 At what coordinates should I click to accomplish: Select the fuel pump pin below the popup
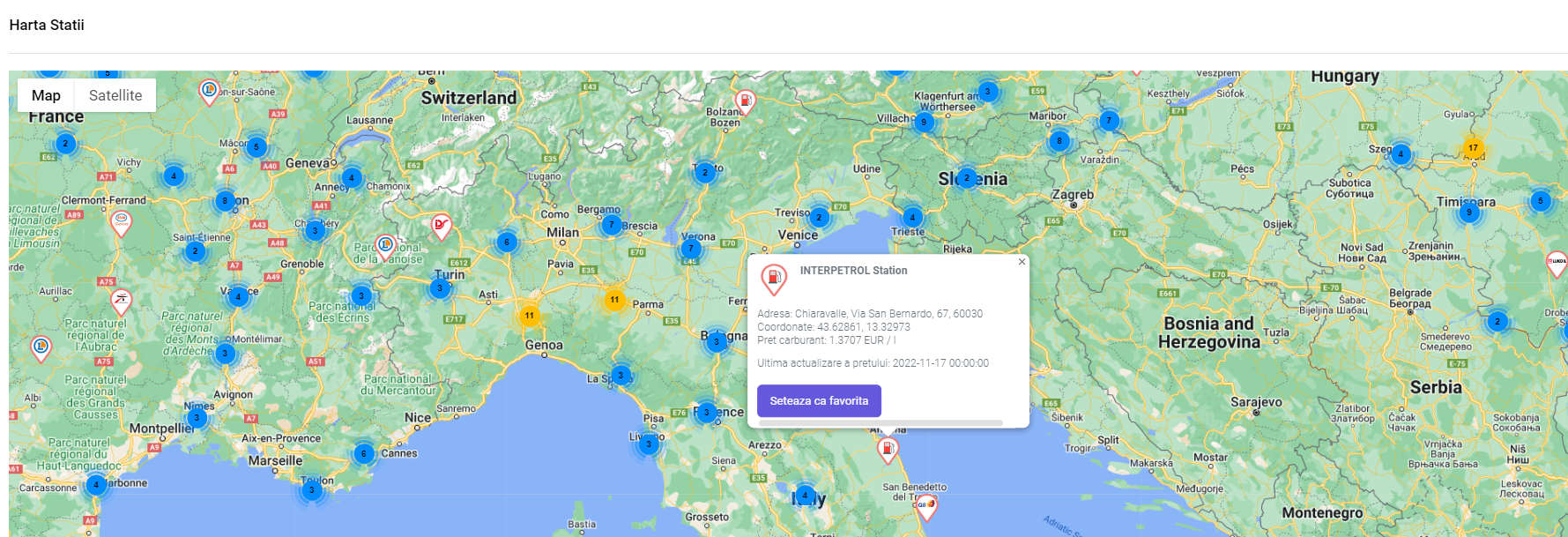tap(888, 450)
